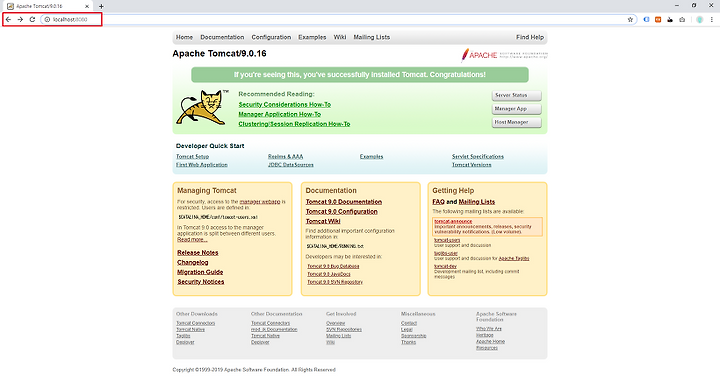Open Home in the navigation bar
The image size is (720, 389).
(x=184, y=37)
